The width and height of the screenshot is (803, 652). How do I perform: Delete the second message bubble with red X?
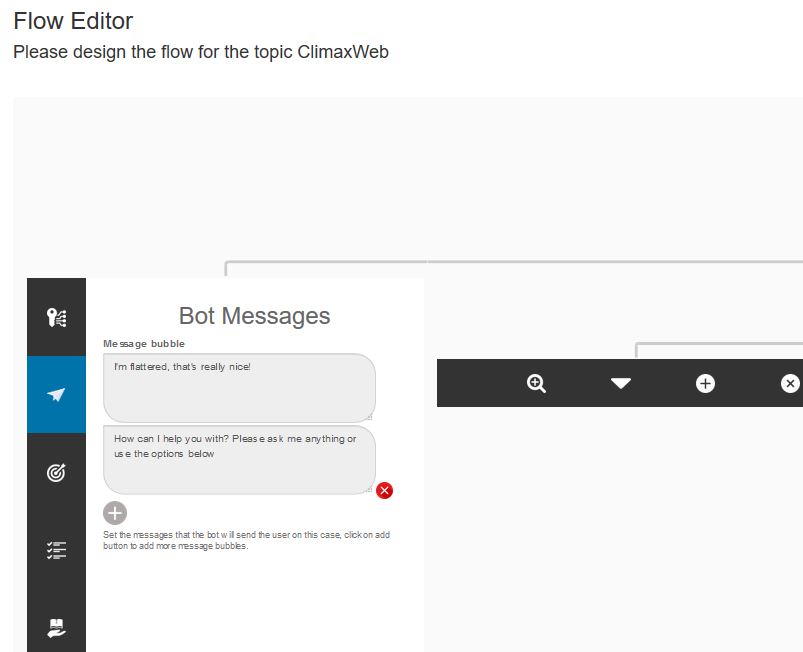(384, 491)
